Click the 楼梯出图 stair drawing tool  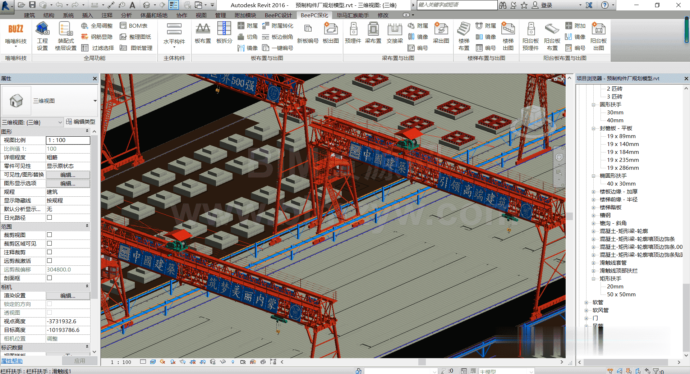tap(508, 36)
